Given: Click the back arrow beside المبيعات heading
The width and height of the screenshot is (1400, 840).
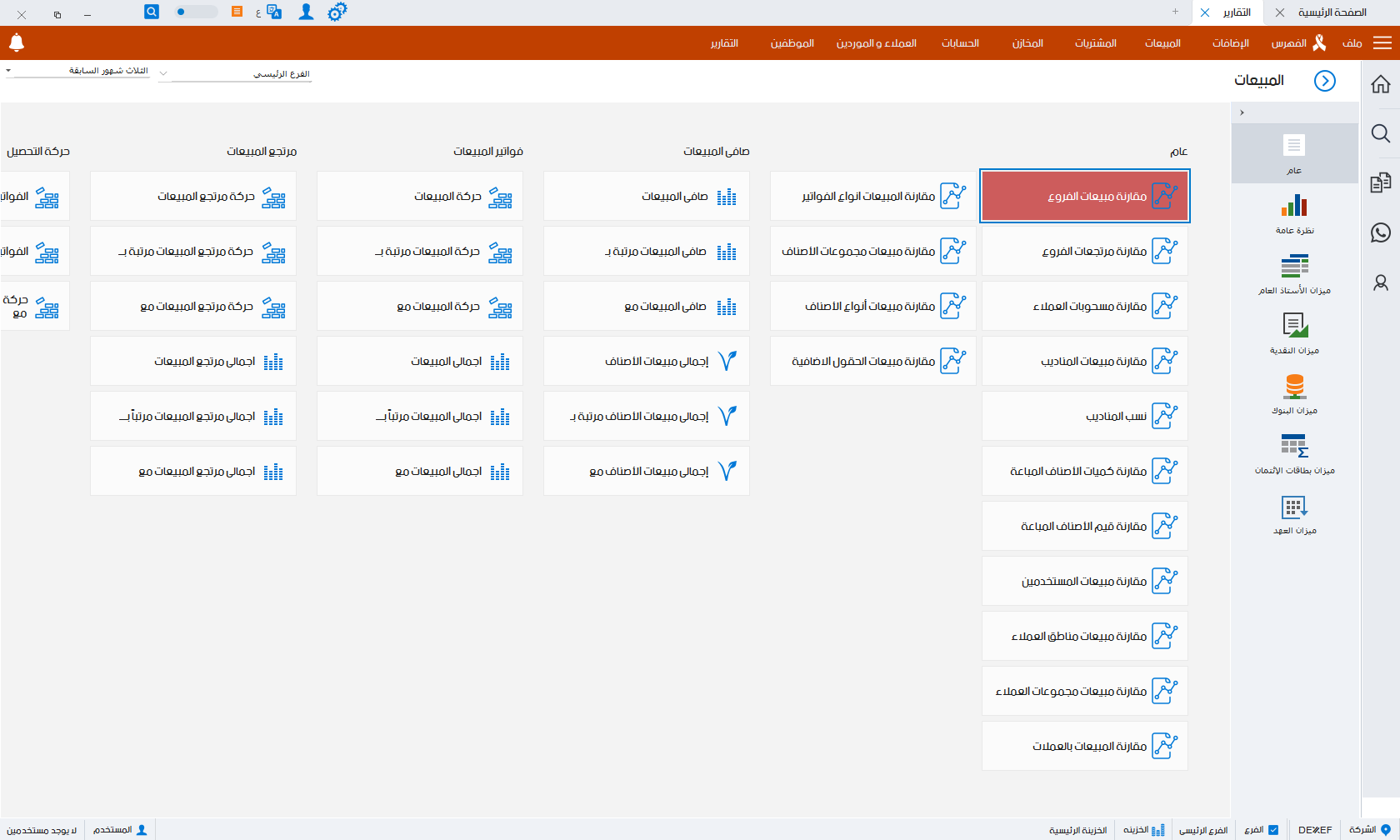Looking at the screenshot, I should 1324,81.
